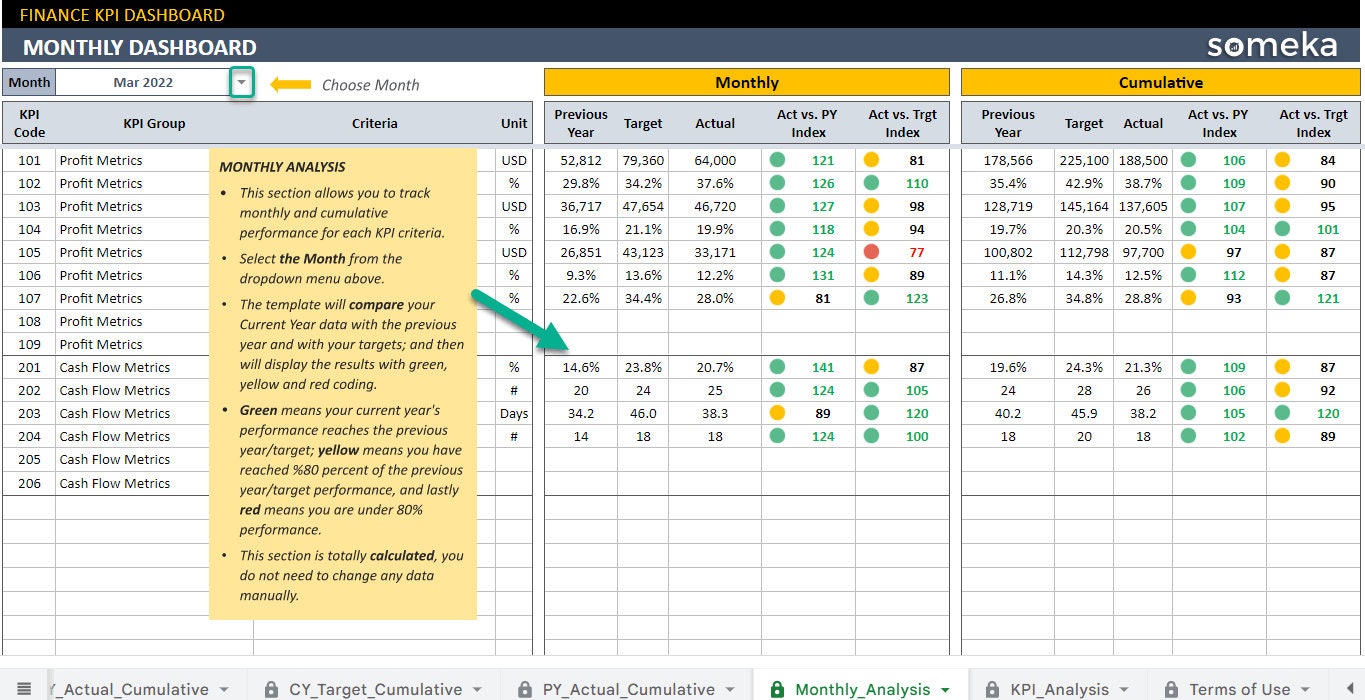Click lock icon on Terms of Use tab
The image size is (1365, 700).
(1170, 689)
